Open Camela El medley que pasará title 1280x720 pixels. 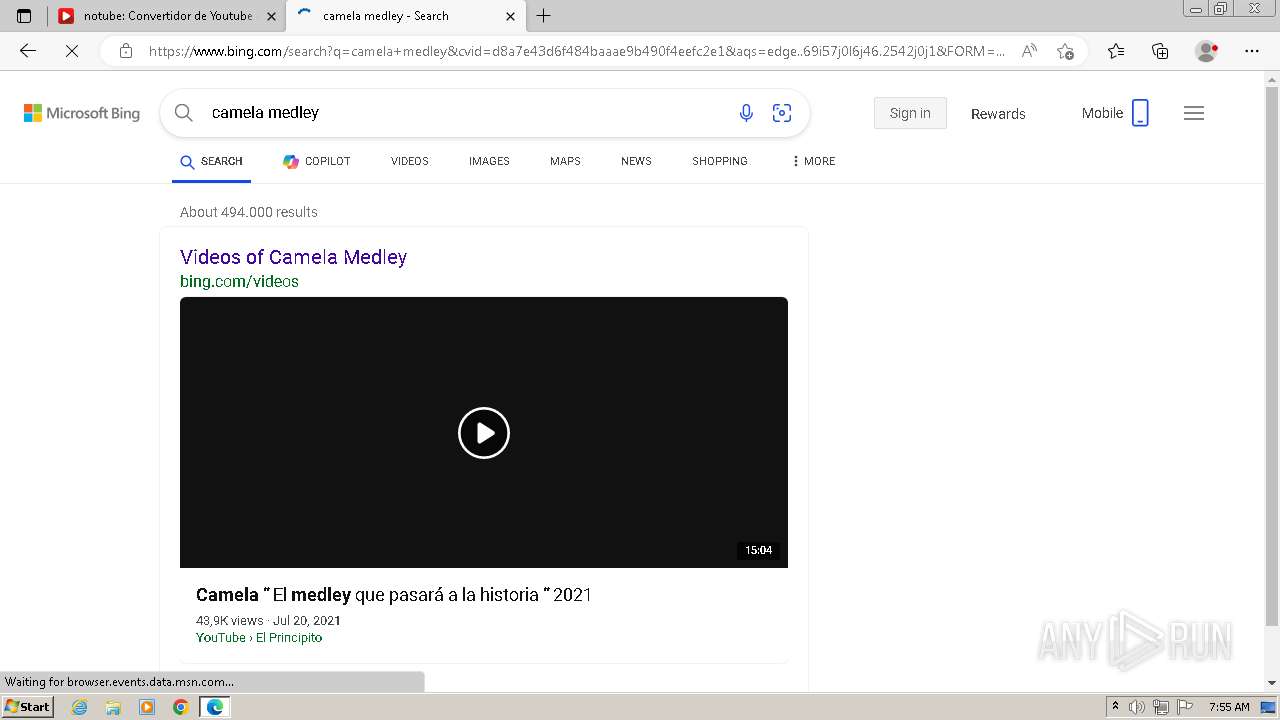[x=394, y=595]
